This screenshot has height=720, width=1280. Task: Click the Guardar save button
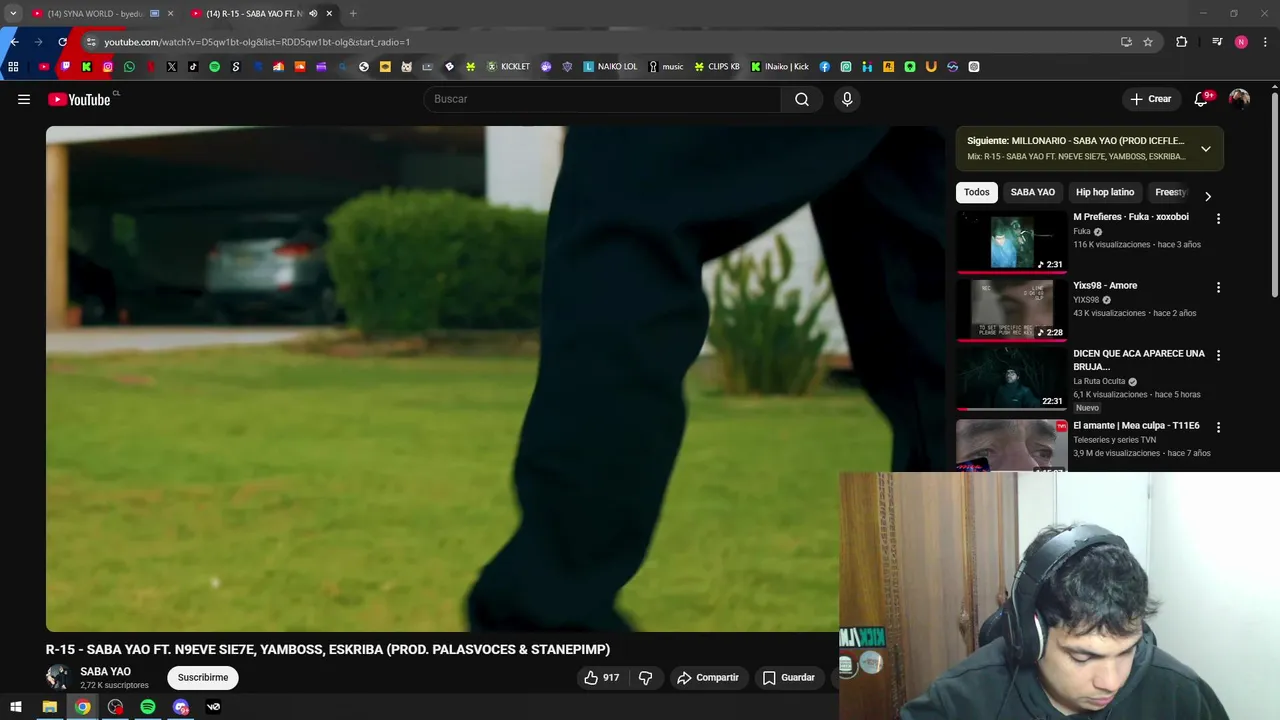pyautogui.click(x=788, y=678)
